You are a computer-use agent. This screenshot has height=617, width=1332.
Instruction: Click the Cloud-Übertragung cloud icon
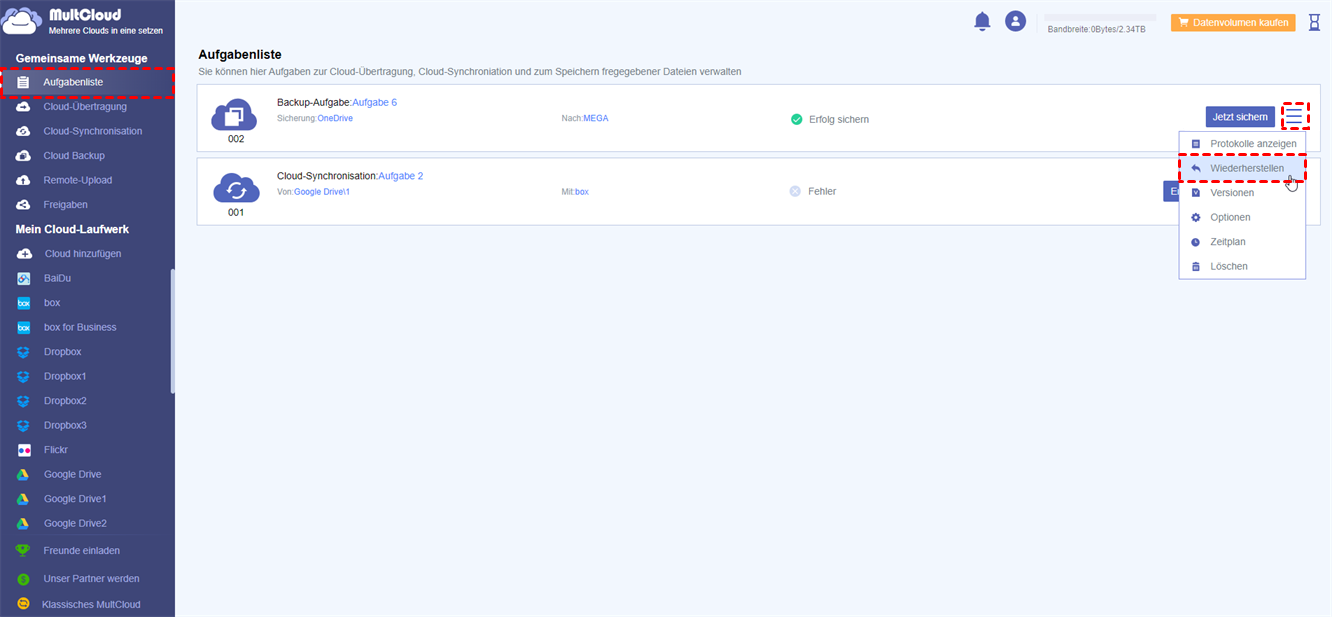[23, 107]
